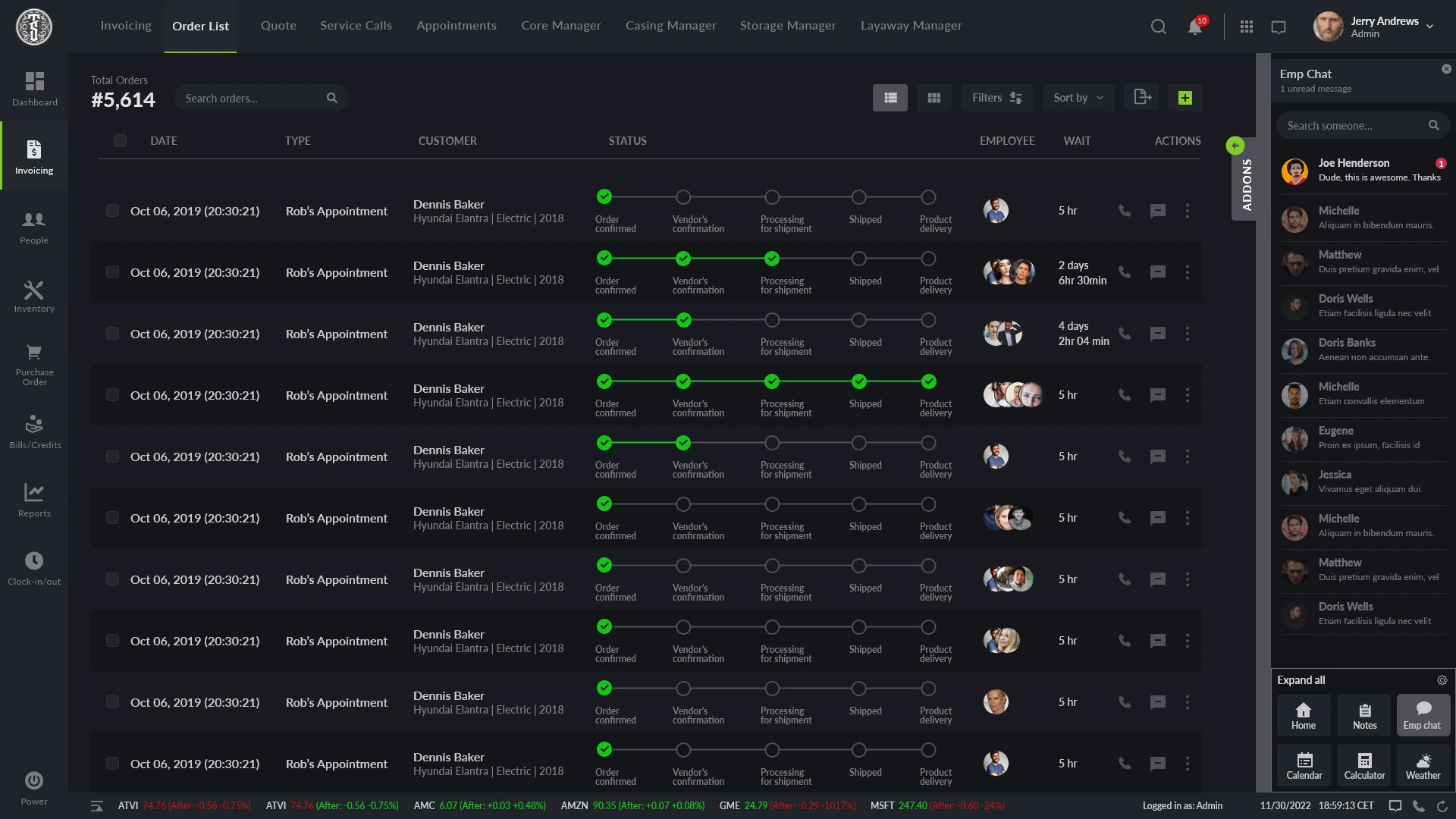1456x819 pixels.
Task: Open the Weather addon widget
Action: [1423, 764]
